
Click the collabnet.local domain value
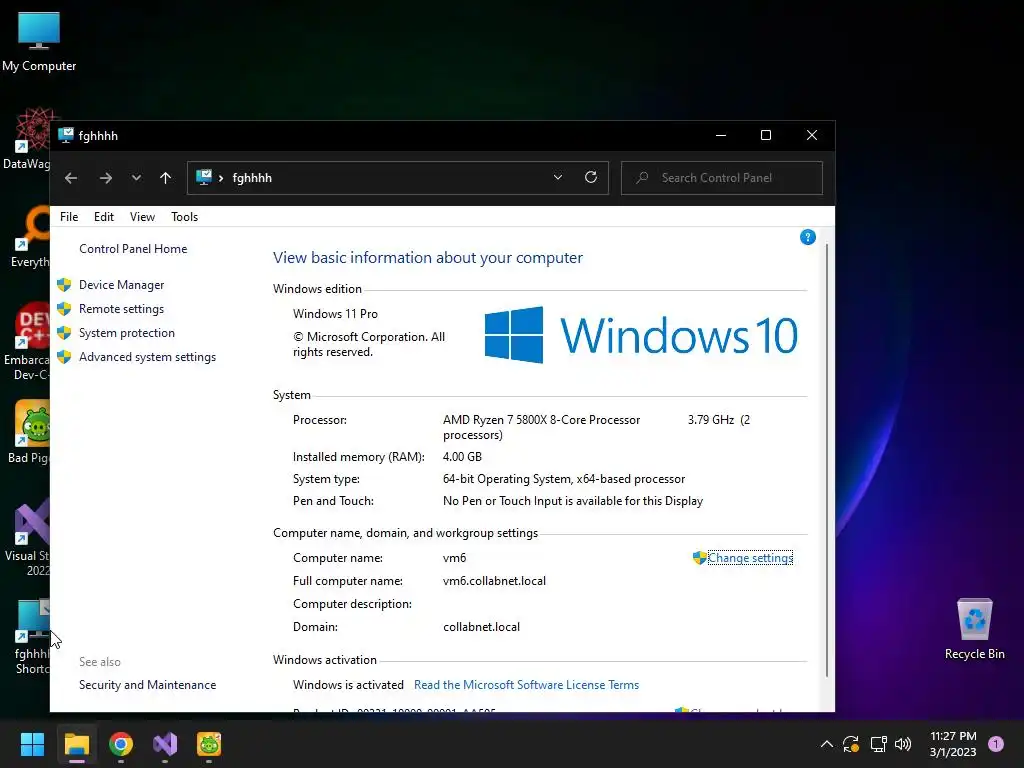[481, 627]
